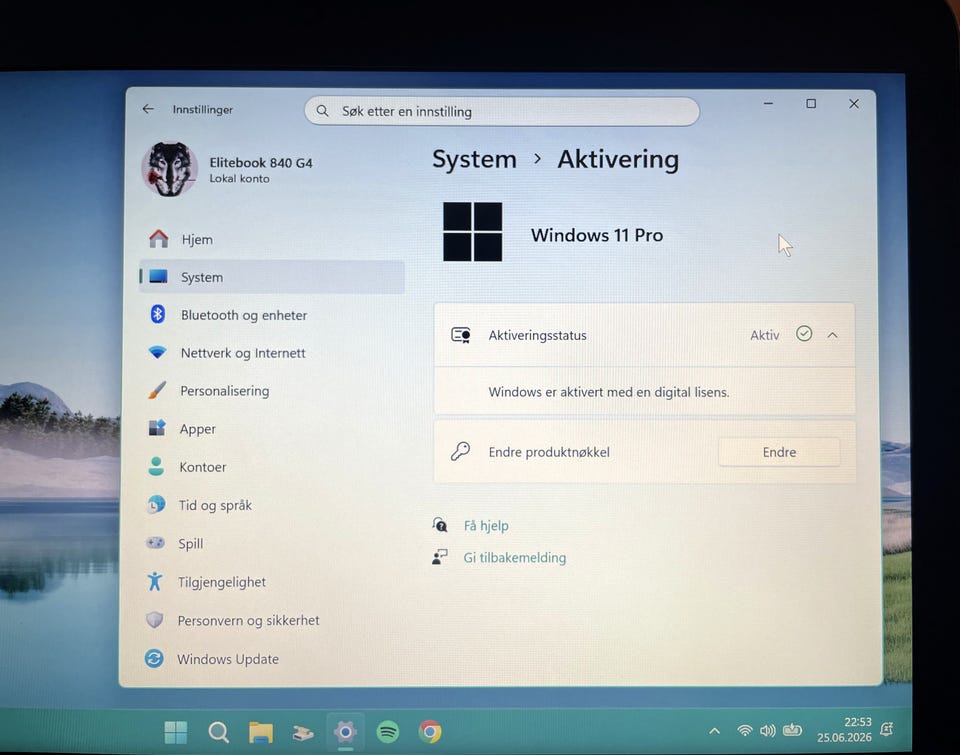
Task: Click the Hjem house icon
Action: (x=159, y=239)
